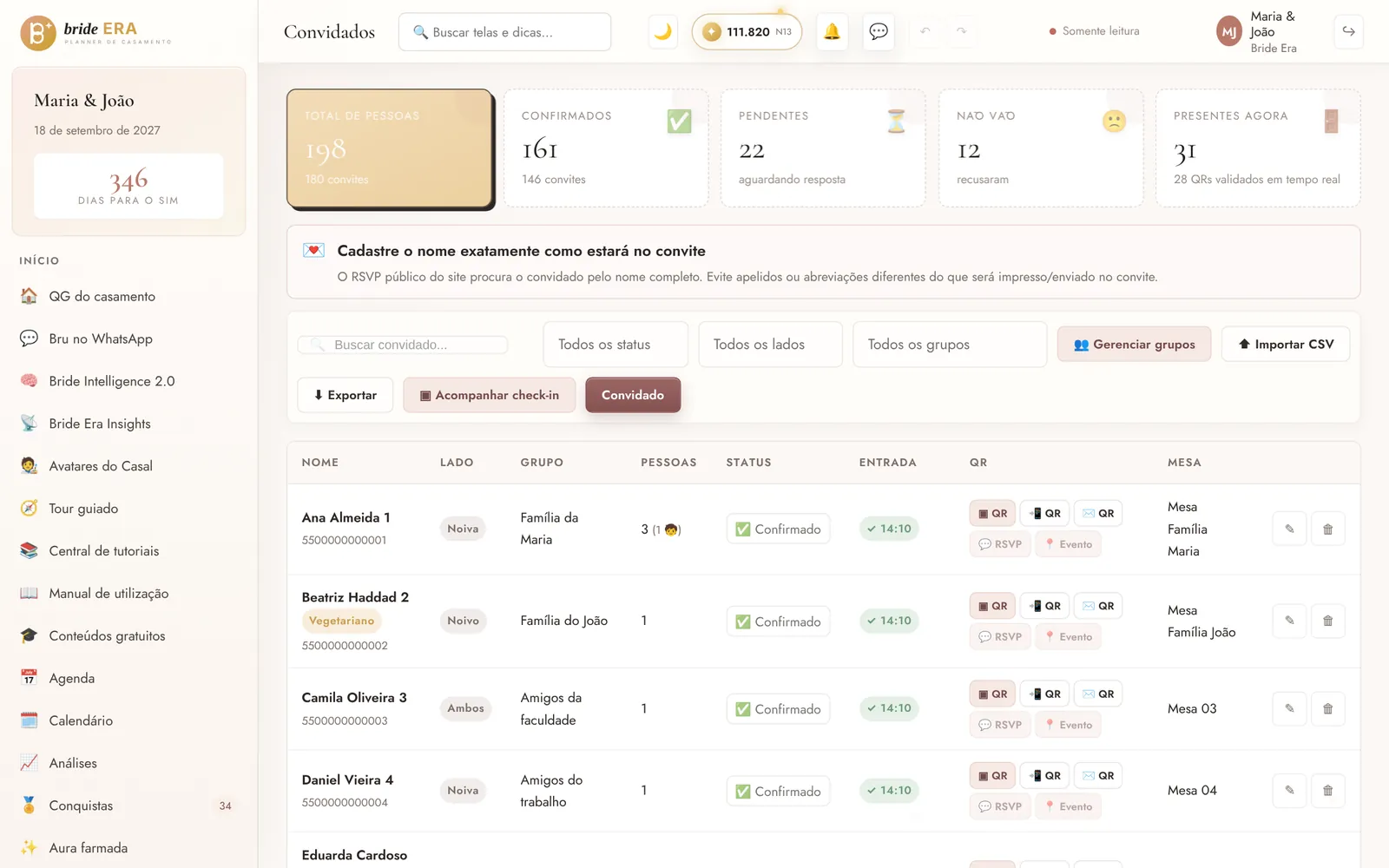Toggle dark mode moon icon
The height and width of the screenshot is (868, 1389).
(662, 31)
